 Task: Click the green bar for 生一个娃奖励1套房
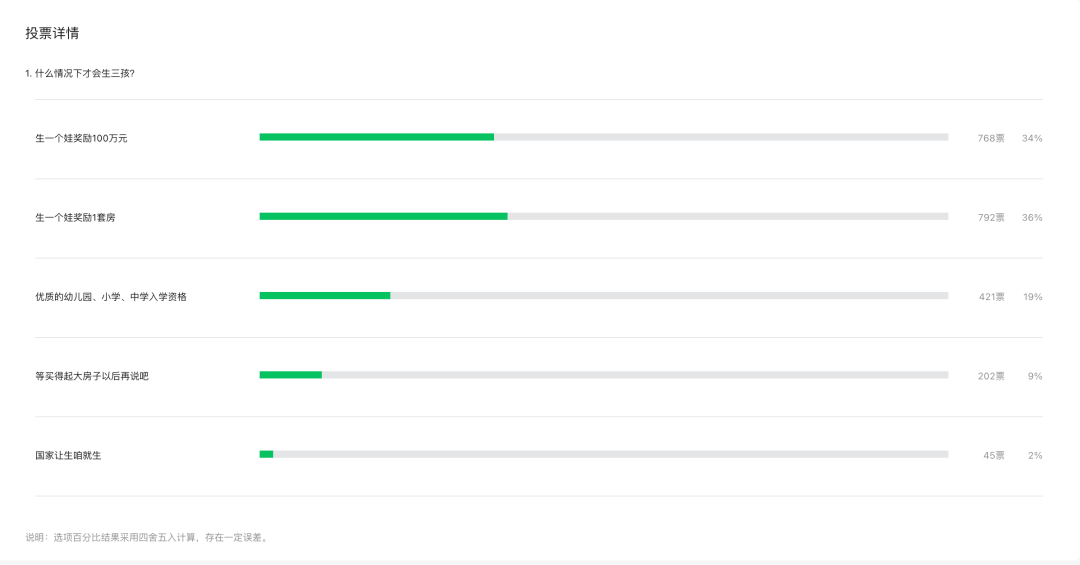(x=384, y=216)
